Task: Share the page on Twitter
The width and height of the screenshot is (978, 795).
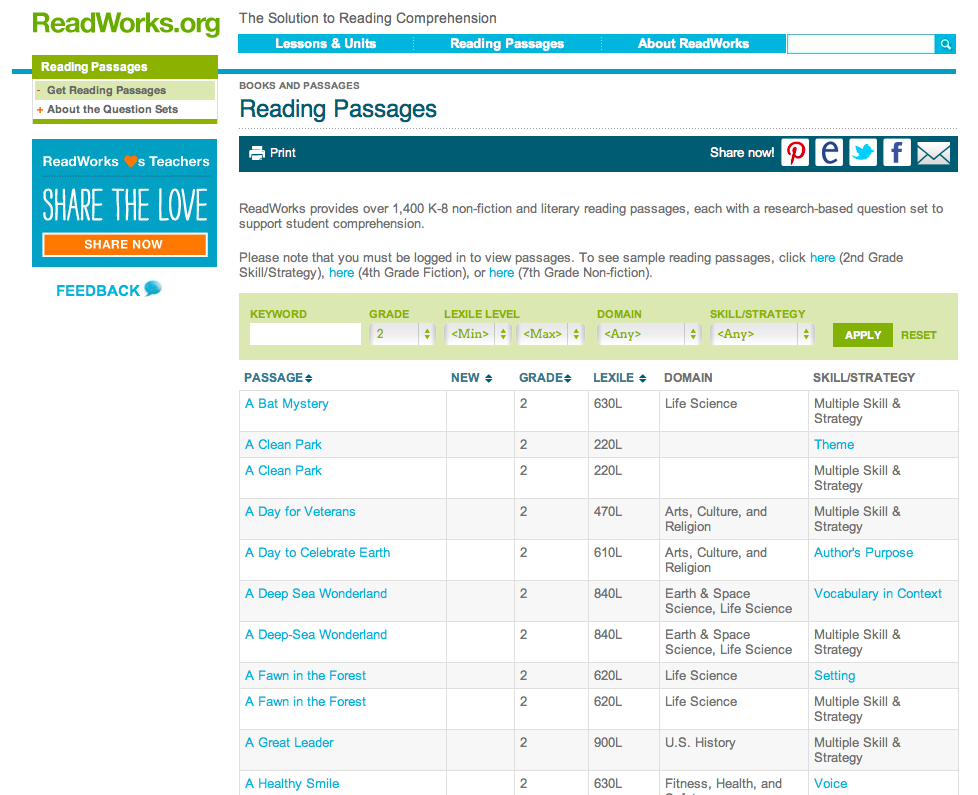Action: (x=863, y=153)
